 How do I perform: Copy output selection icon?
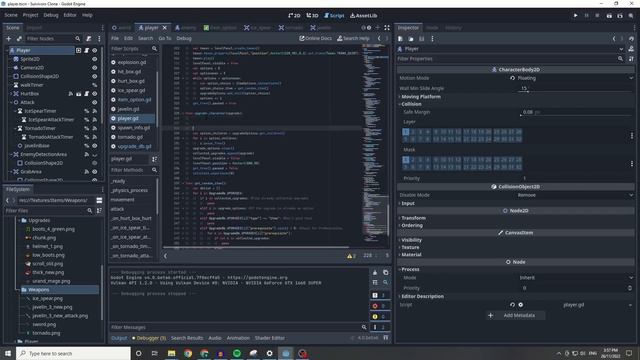point(386,272)
